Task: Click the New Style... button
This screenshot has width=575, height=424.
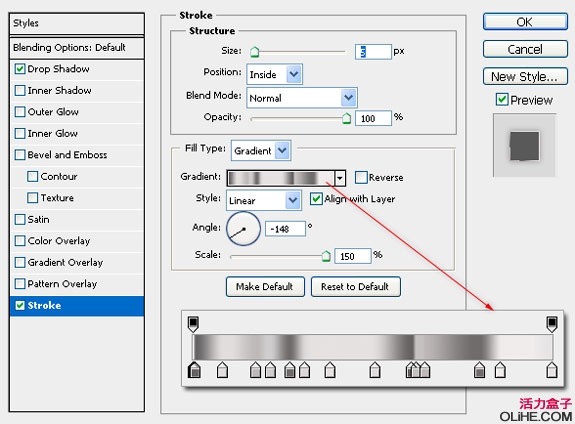Action: 525,76
